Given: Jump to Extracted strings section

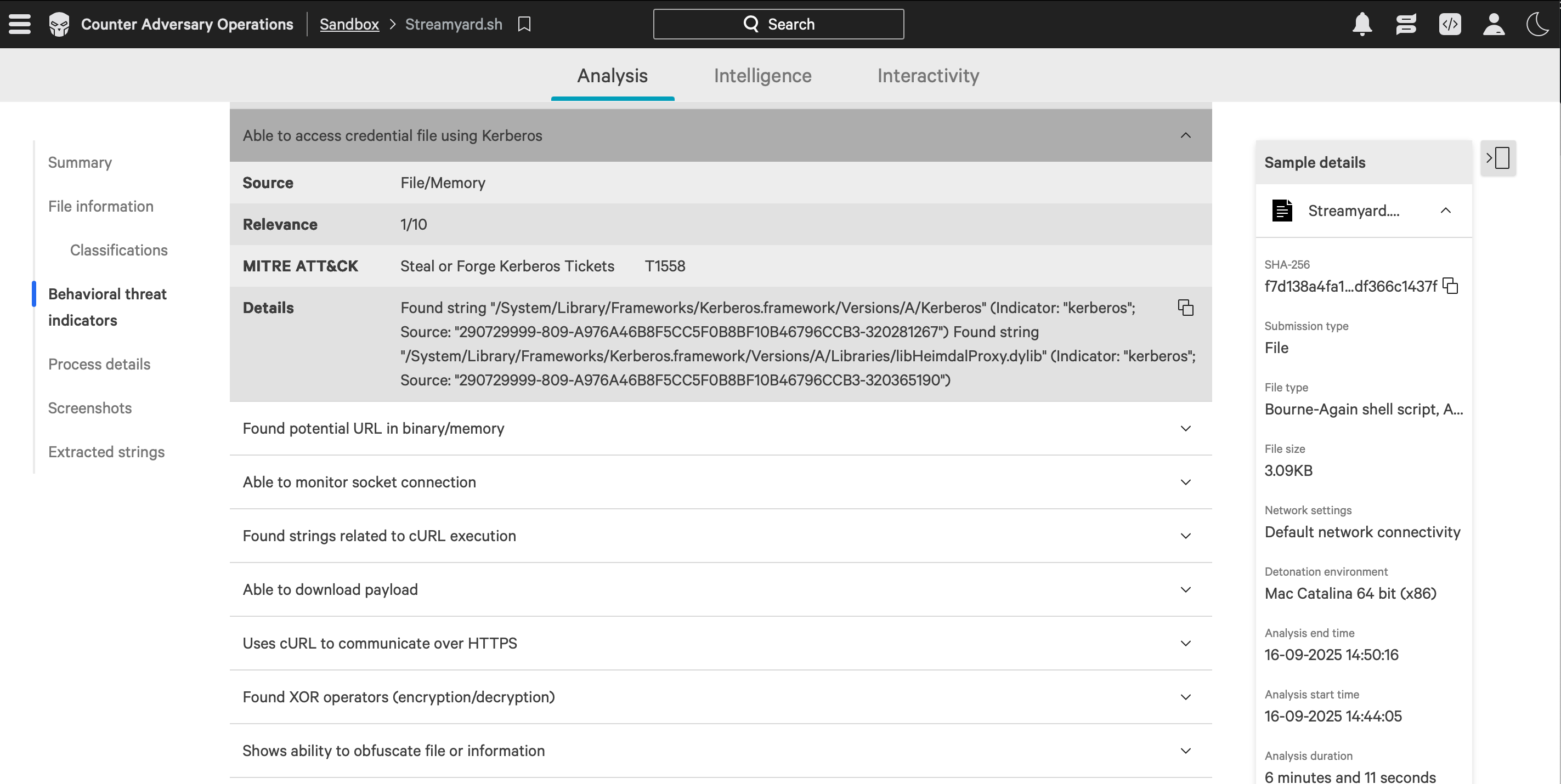Looking at the screenshot, I should pos(106,452).
